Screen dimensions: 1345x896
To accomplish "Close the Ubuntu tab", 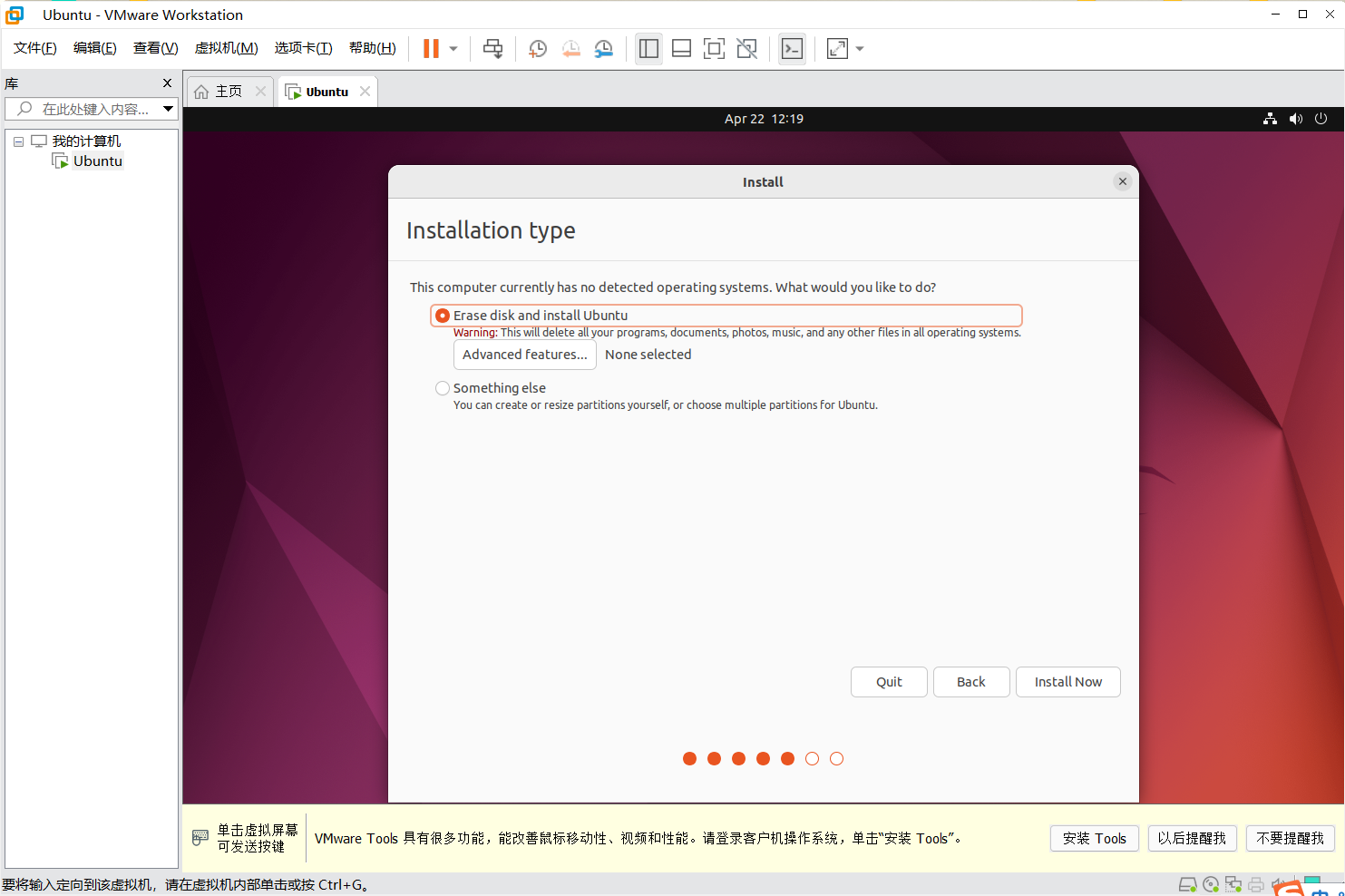I will point(365,91).
